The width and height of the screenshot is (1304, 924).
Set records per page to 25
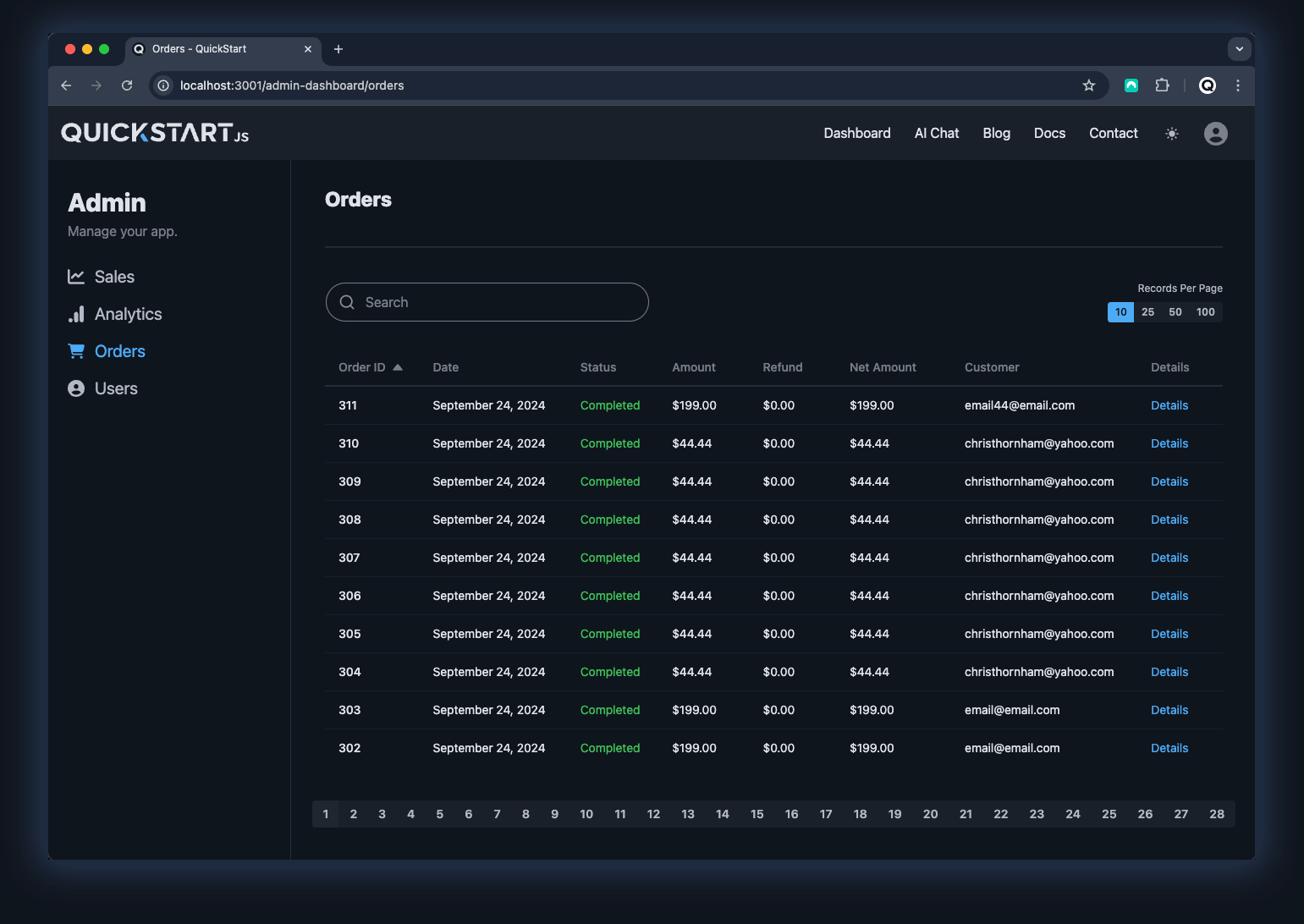[x=1147, y=312]
